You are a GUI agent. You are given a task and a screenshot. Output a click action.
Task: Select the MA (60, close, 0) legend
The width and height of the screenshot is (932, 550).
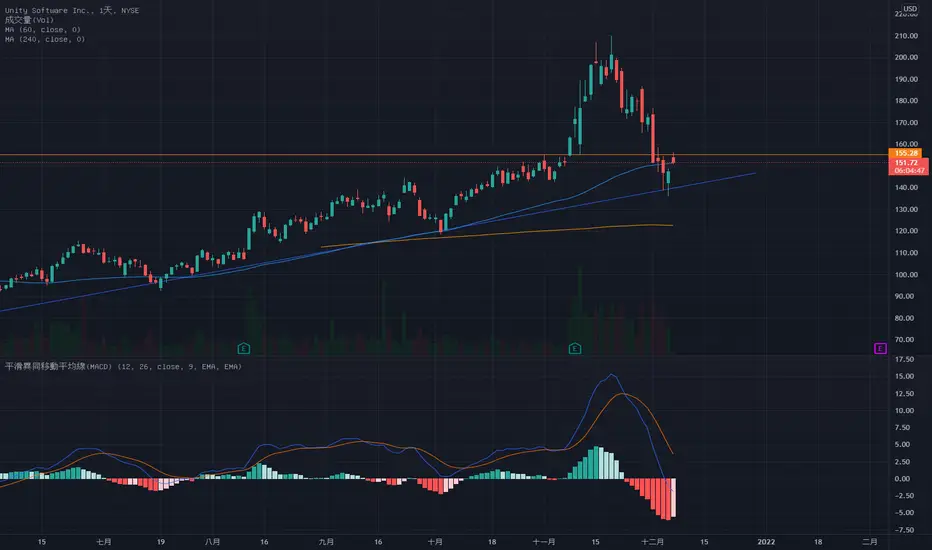pyautogui.click(x=43, y=29)
